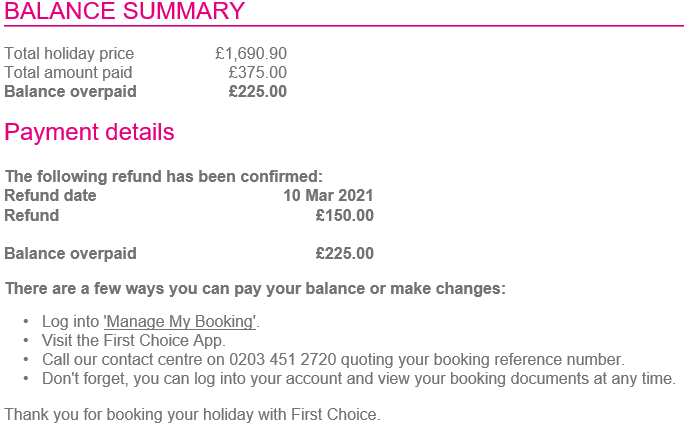Click the 'Thank you for booking' closing line
Viewport: 698px width, 433px height.
192,414
